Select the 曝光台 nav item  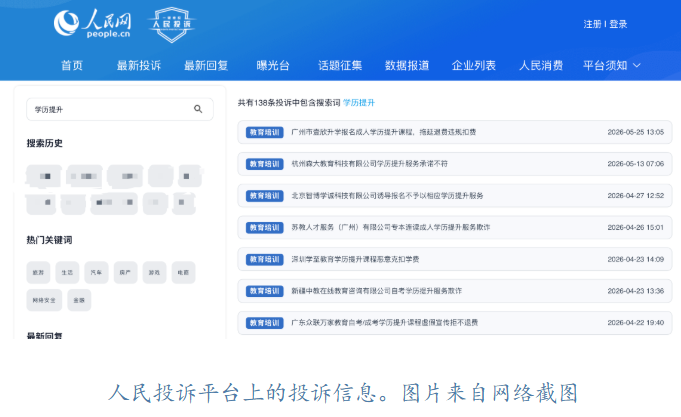pyautogui.click(x=273, y=66)
